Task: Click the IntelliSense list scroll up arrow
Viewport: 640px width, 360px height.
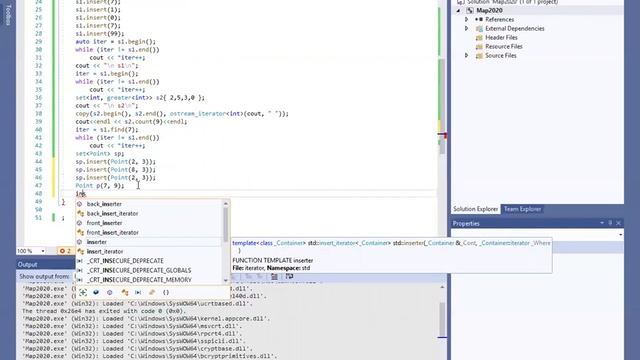Action: coord(226,203)
